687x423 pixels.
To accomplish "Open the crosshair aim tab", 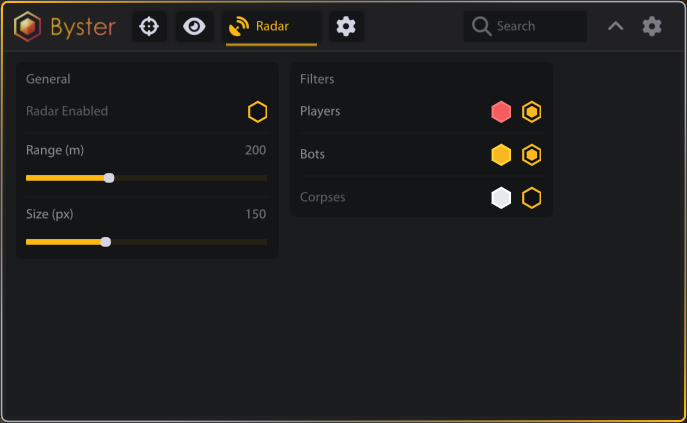I will (x=149, y=27).
